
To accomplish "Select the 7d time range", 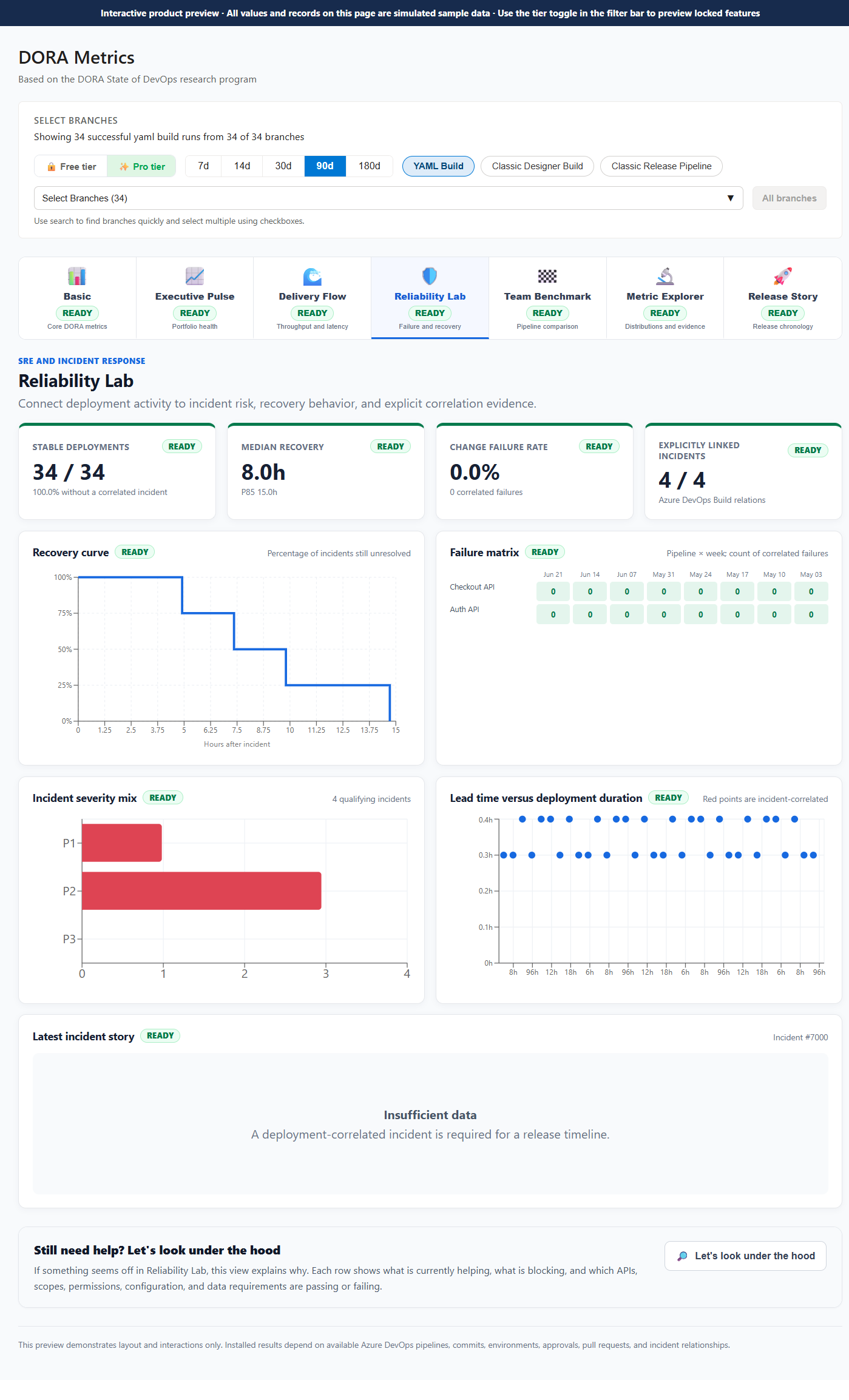I will pos(203,166).
